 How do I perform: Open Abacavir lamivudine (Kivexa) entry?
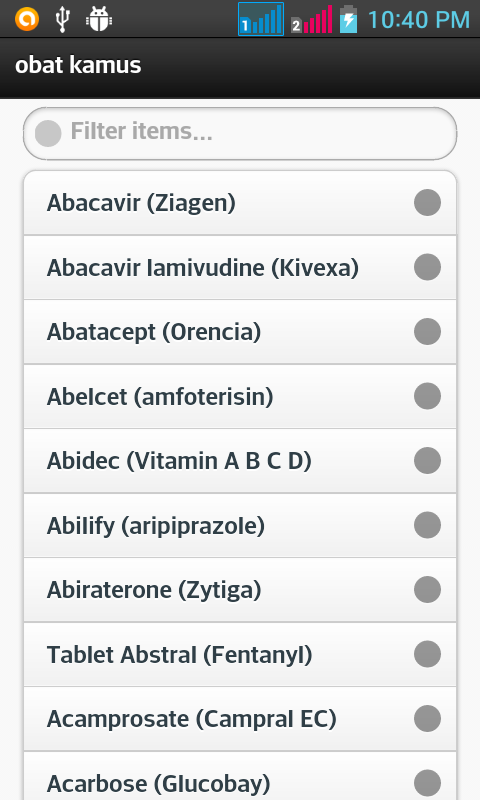pyautogui.click(x=240, y=267)
